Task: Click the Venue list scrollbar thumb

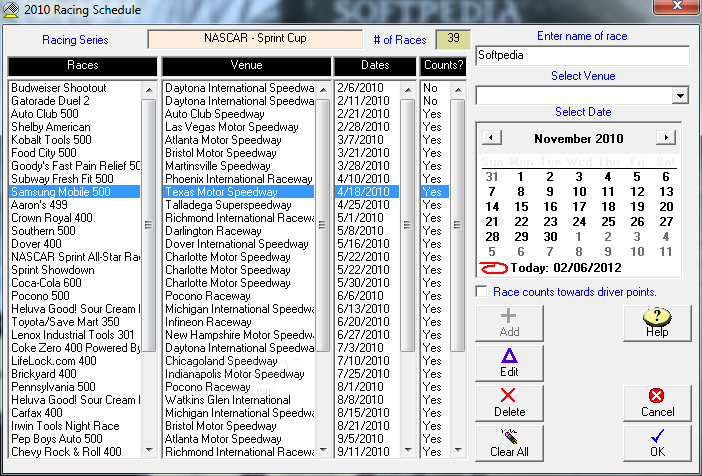Action: [323, 225]
